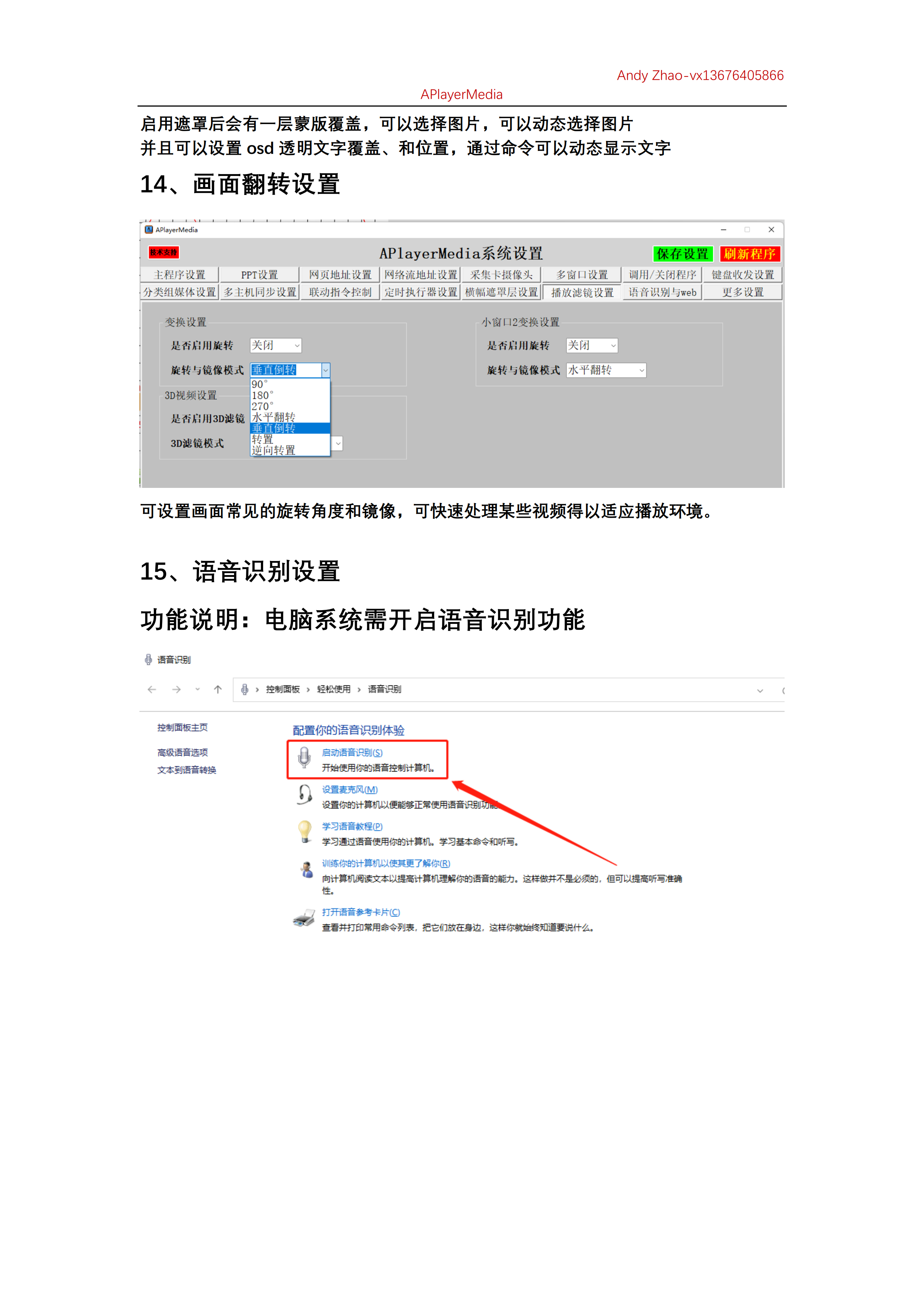Open the 采集卡摄像头 tab

click(x=501, y=275)
